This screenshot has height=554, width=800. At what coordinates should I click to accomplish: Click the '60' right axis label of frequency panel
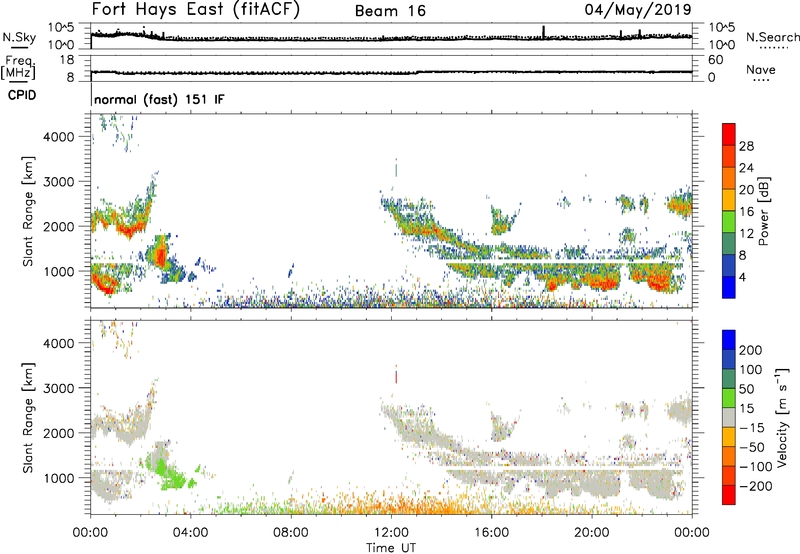point(715,60)
